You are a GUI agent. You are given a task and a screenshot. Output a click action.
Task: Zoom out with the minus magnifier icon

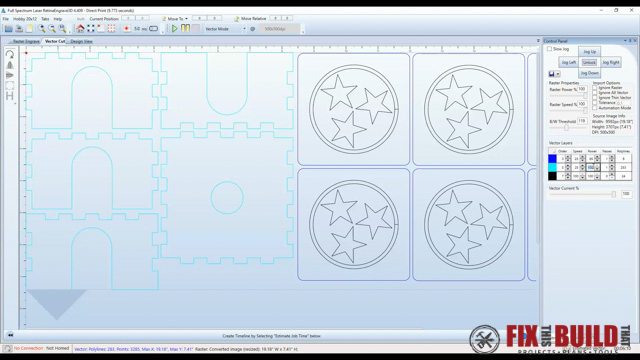click(52, 29)
